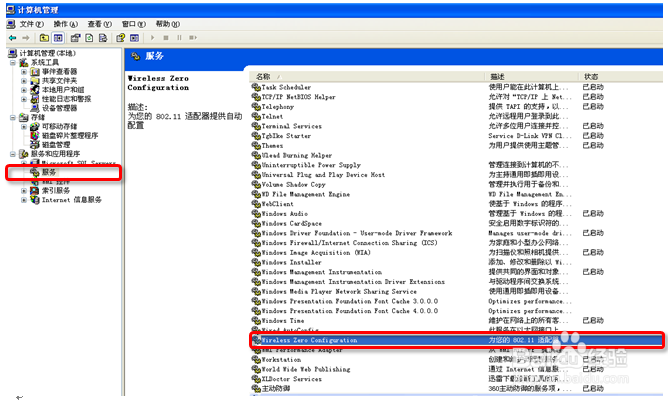
Task: Click the 共享文件夹 folder icon
Action: coord(35,81)
